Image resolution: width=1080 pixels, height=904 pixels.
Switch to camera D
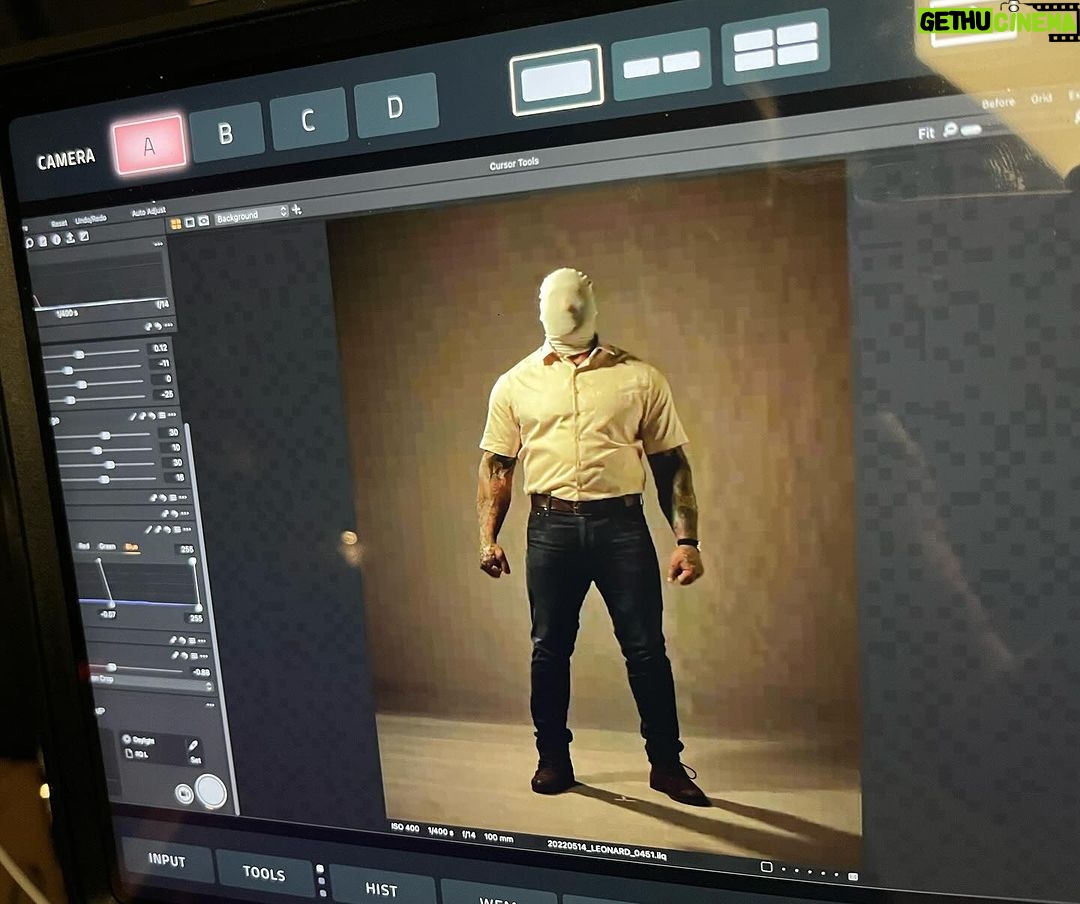(395, 105)
